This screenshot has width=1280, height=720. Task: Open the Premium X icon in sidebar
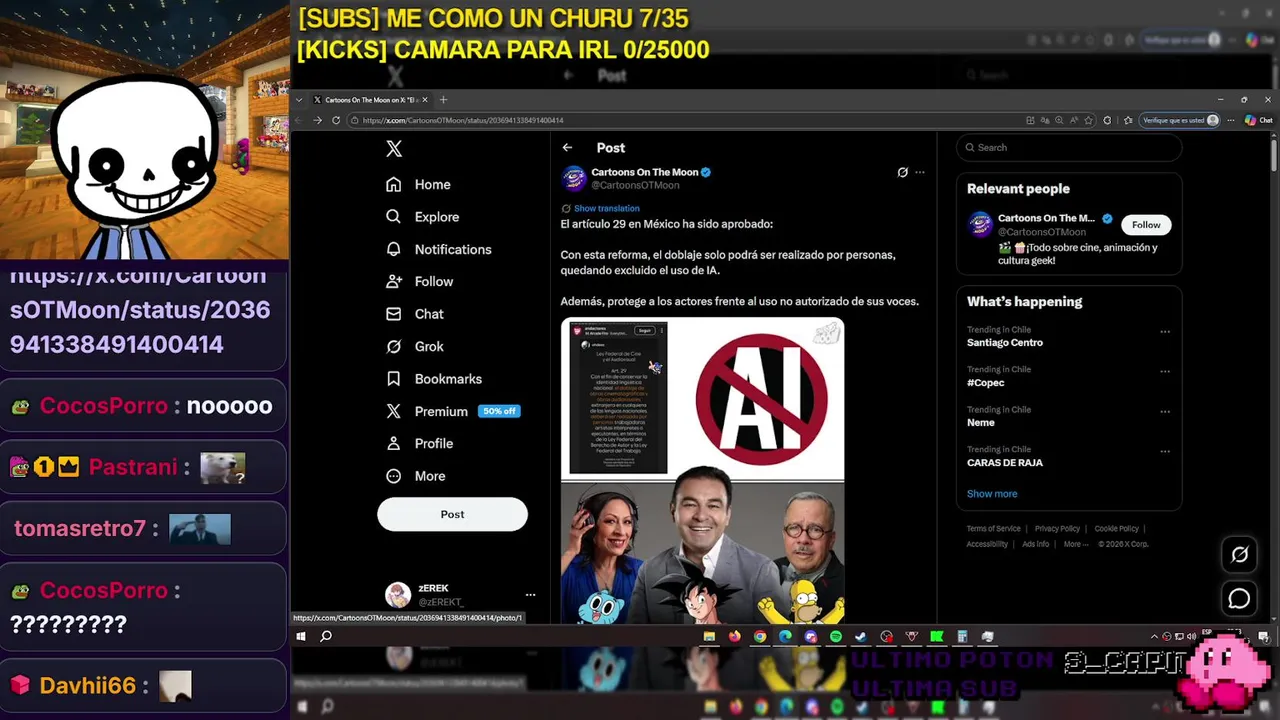click(x=394, y=411)
